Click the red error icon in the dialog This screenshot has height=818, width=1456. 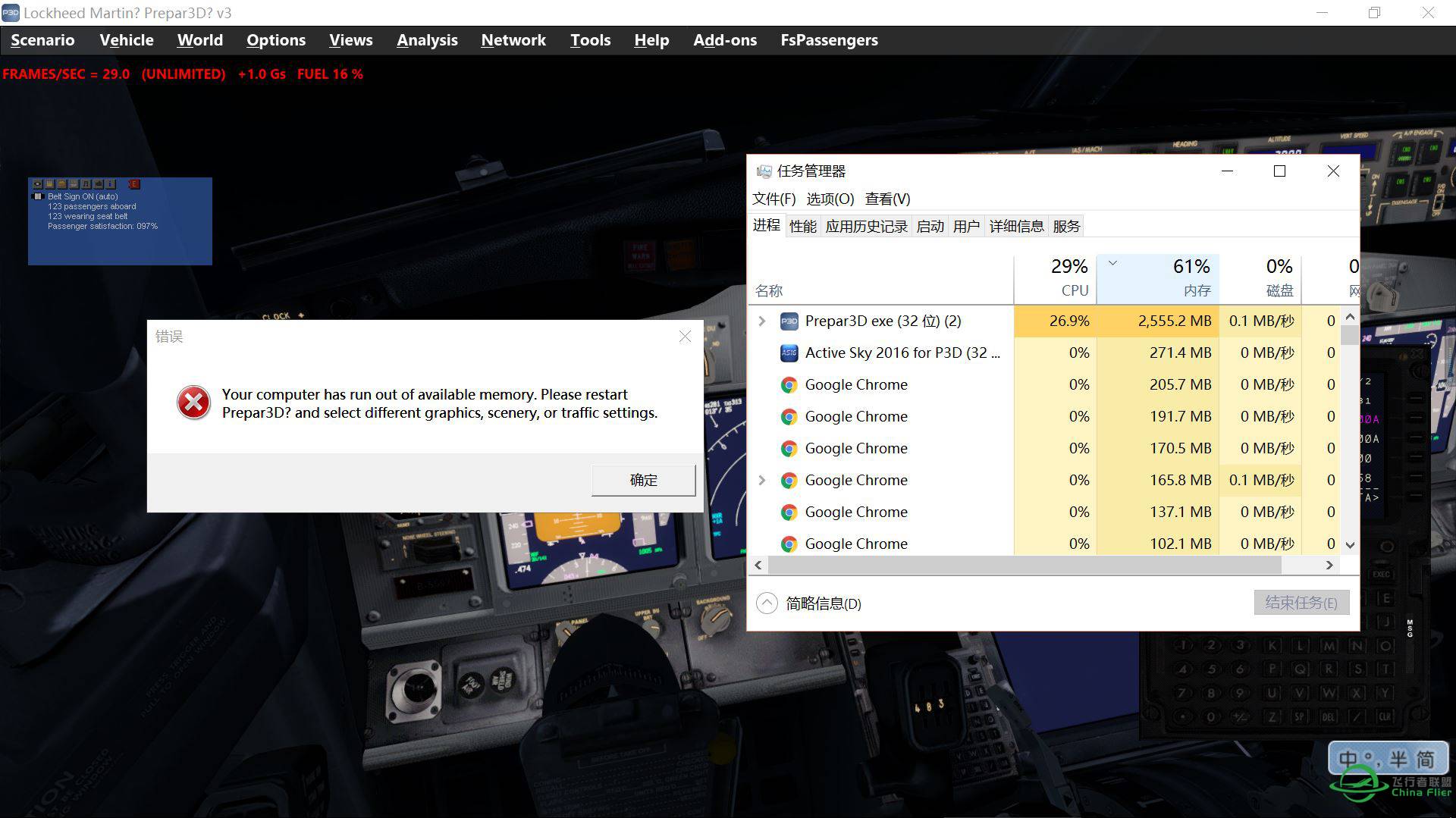coord(193,403)
